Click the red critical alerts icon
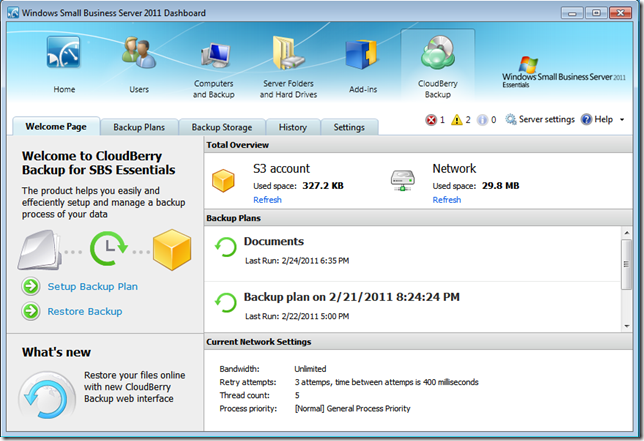This screenshot has height=441, width=644. pyautogui.click(x=431, y=120)
